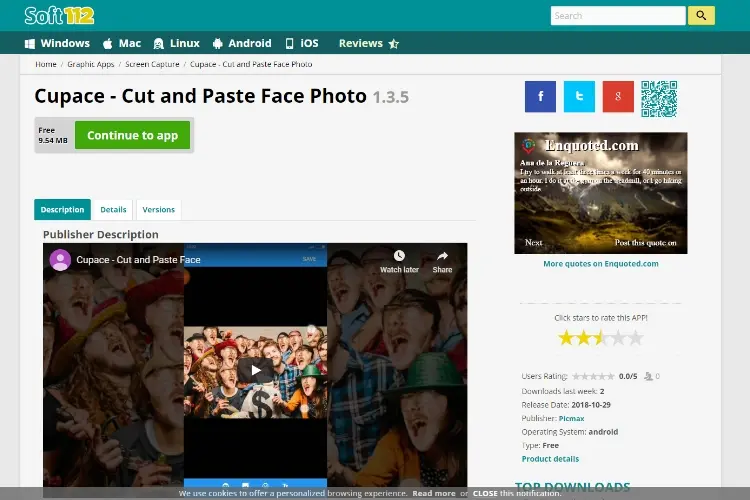Viewport: 750px width, 500px height.
Task: Open the Reviews section
Action: (369, 44)
